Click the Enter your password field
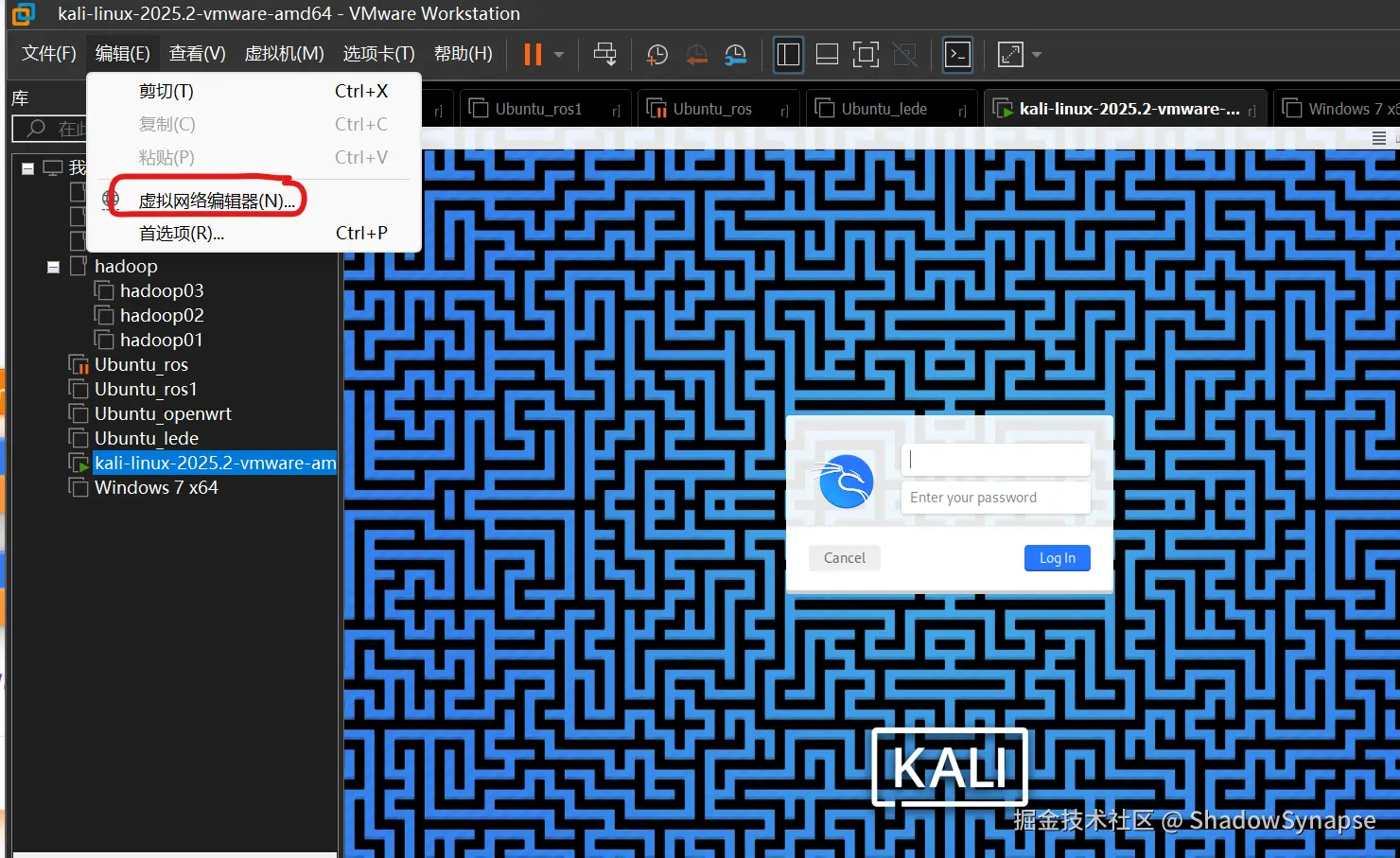 pos(995,498)
